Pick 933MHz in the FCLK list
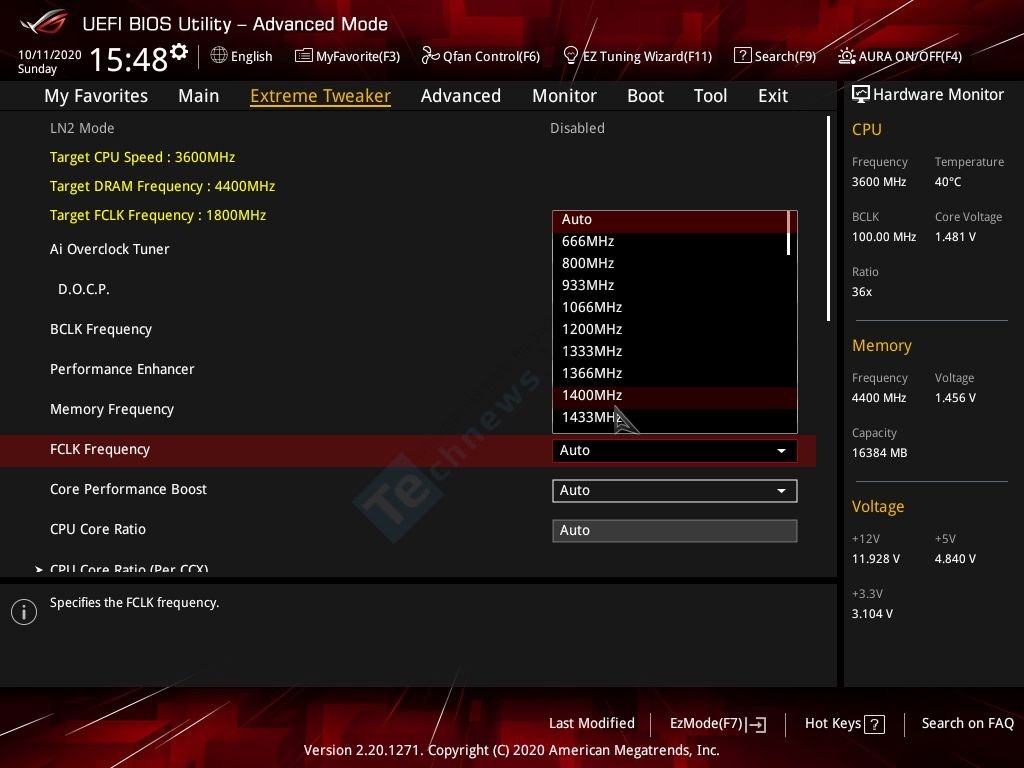Image resolution: width=1024 pixels, height=768 pixels. 671,285
